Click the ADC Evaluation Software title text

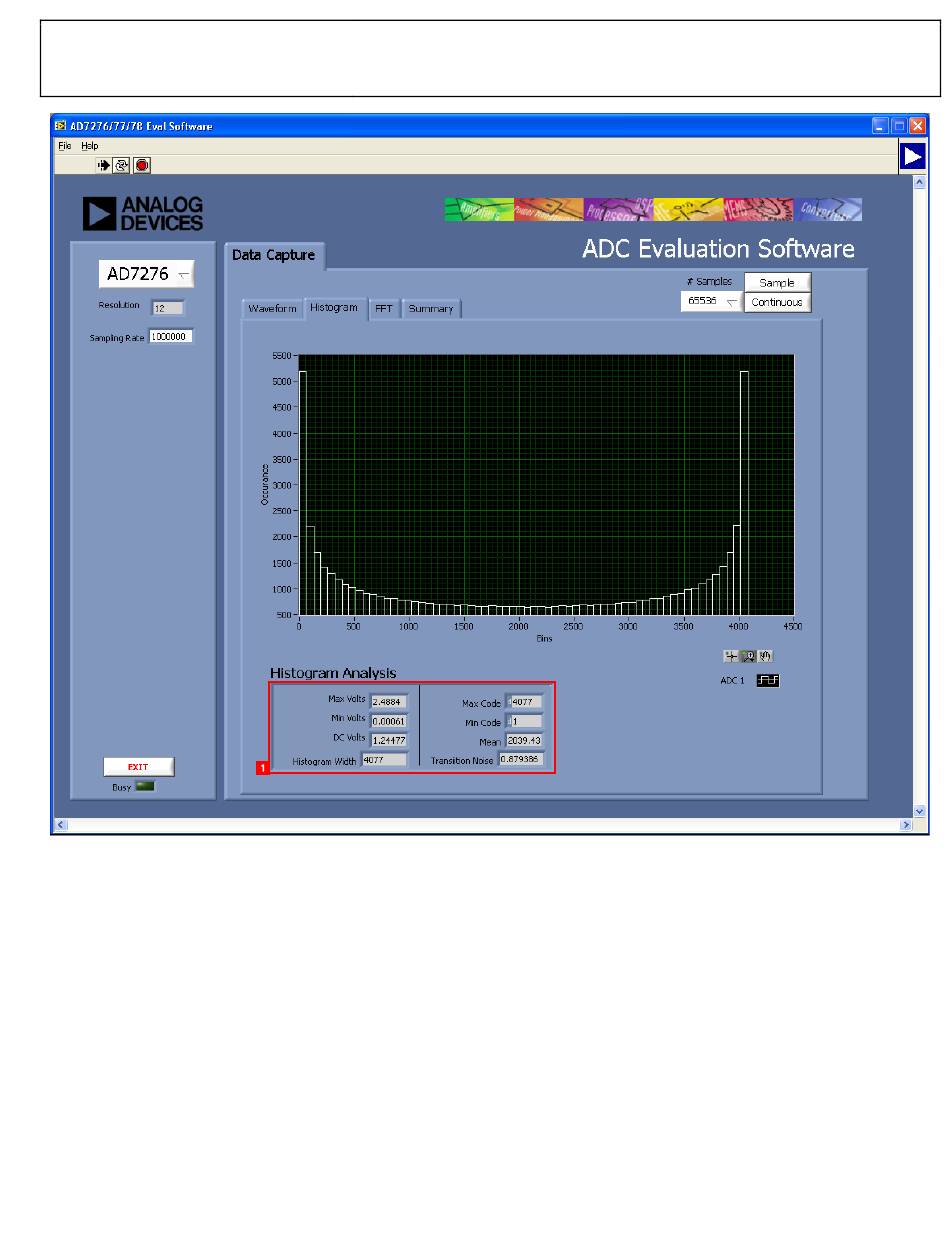(x=719, y=249)
